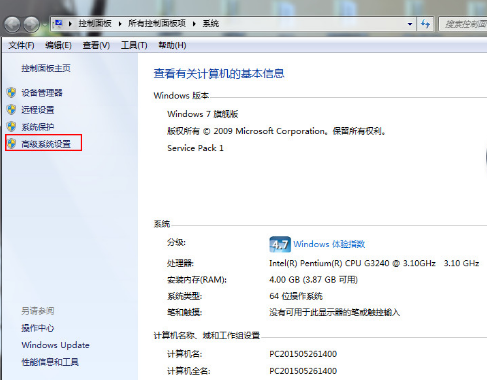Viewport: 487px width, 380px height.
Task: Expand the arrow after 控制面板 breadcrumb
Action: tap(120, 24)
